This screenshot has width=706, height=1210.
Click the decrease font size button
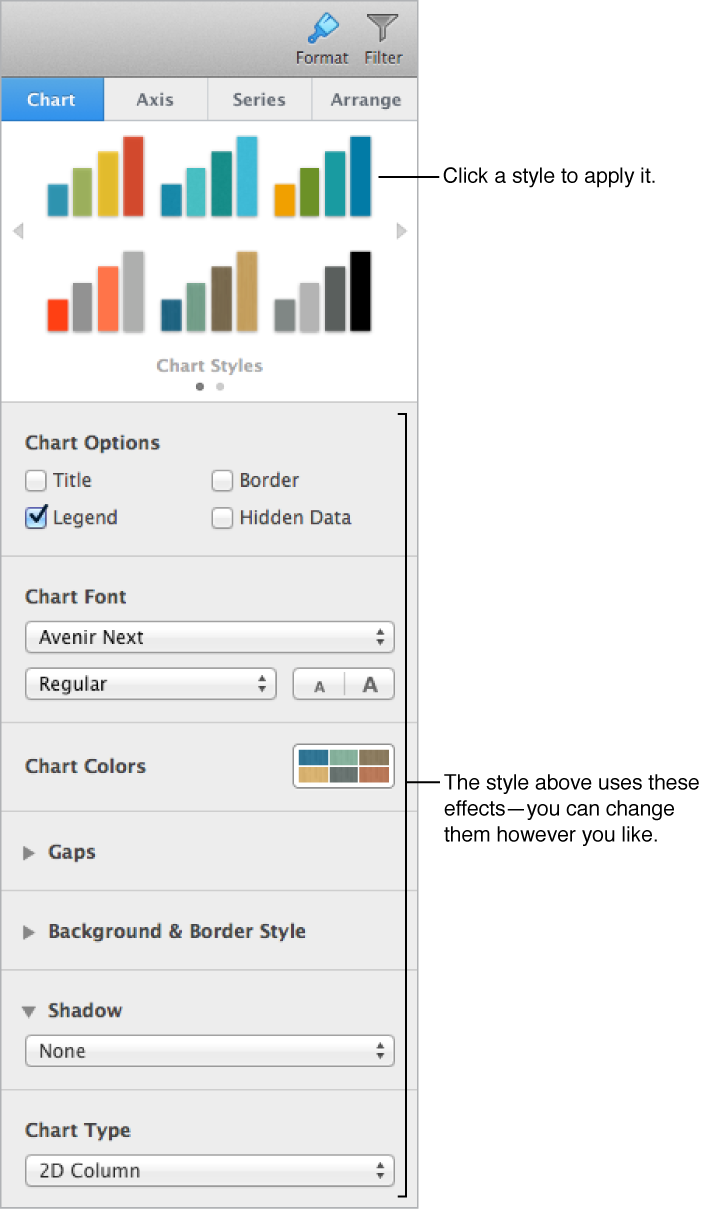pos(318,684)
